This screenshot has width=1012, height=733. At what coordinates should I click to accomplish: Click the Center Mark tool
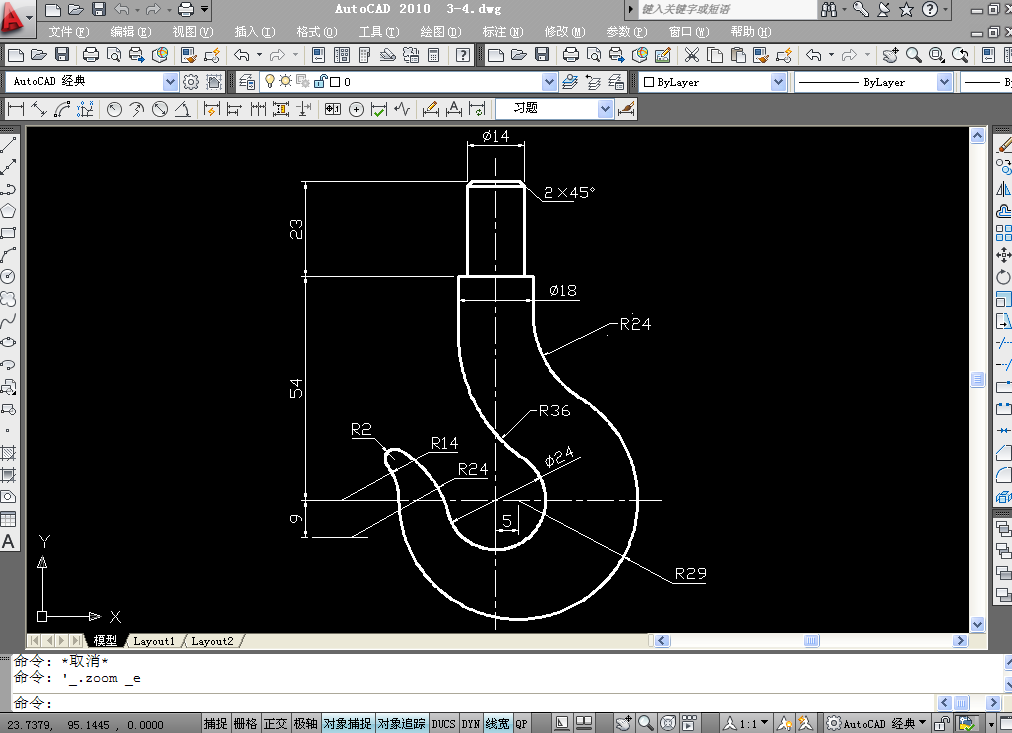(356, 109)
